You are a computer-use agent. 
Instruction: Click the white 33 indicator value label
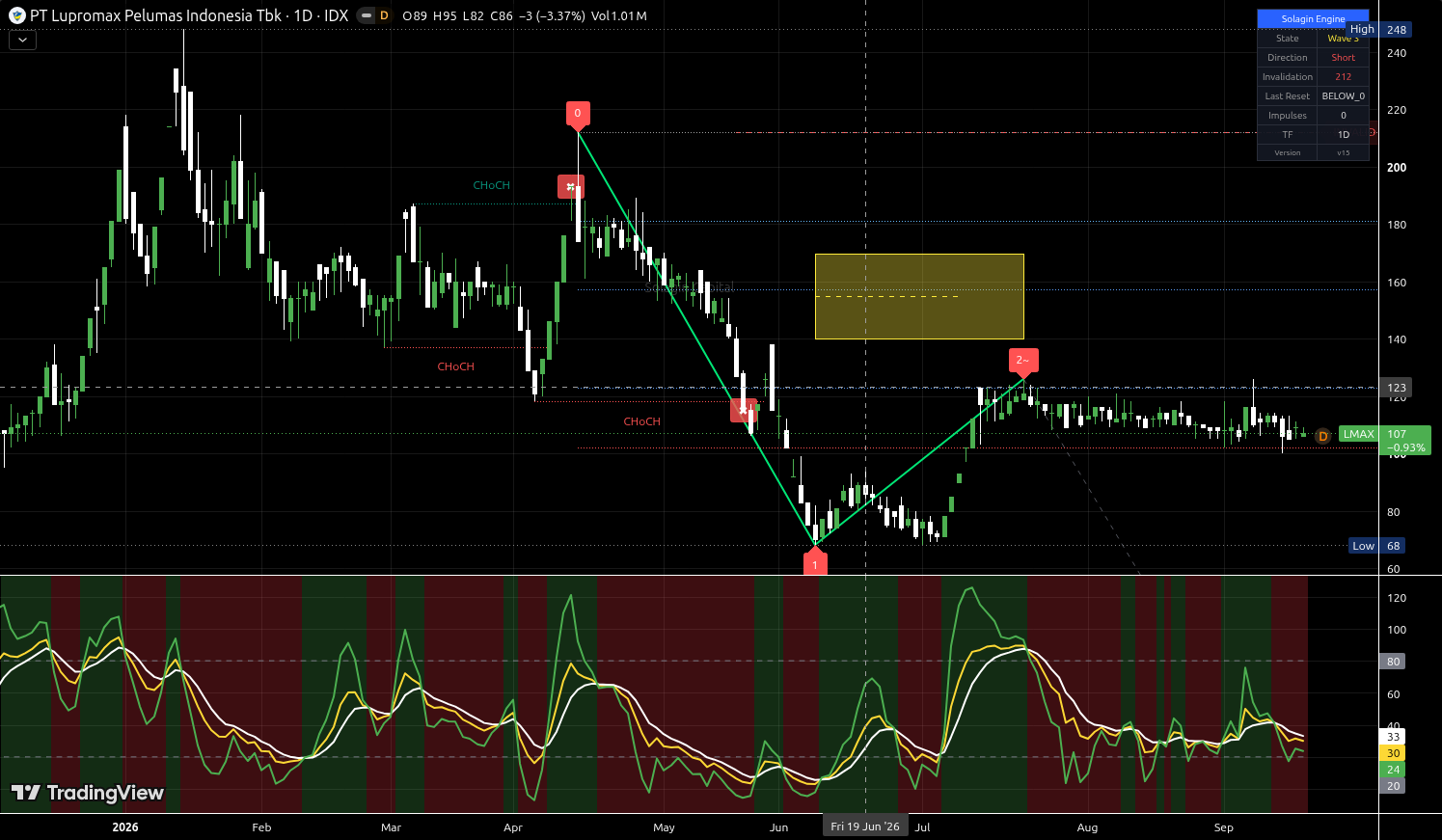tap(1393, 737)
